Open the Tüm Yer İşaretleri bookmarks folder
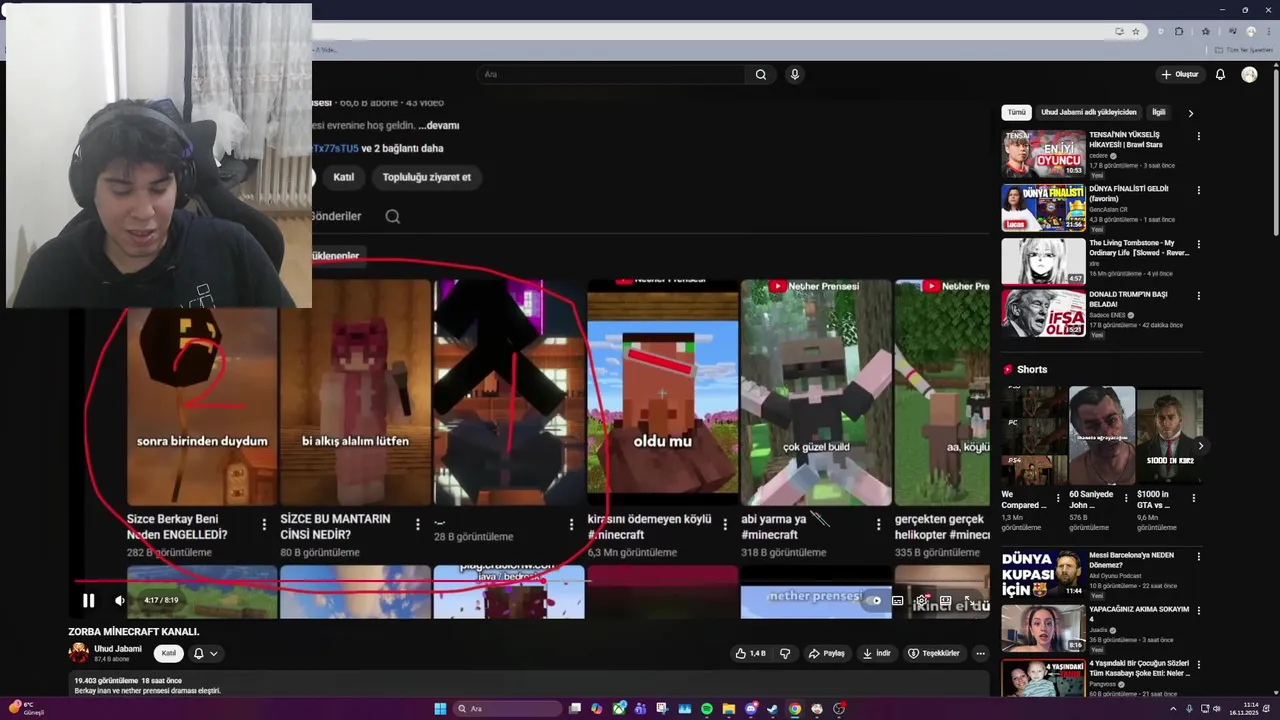1280x720 pixels. pos(1242,50)
